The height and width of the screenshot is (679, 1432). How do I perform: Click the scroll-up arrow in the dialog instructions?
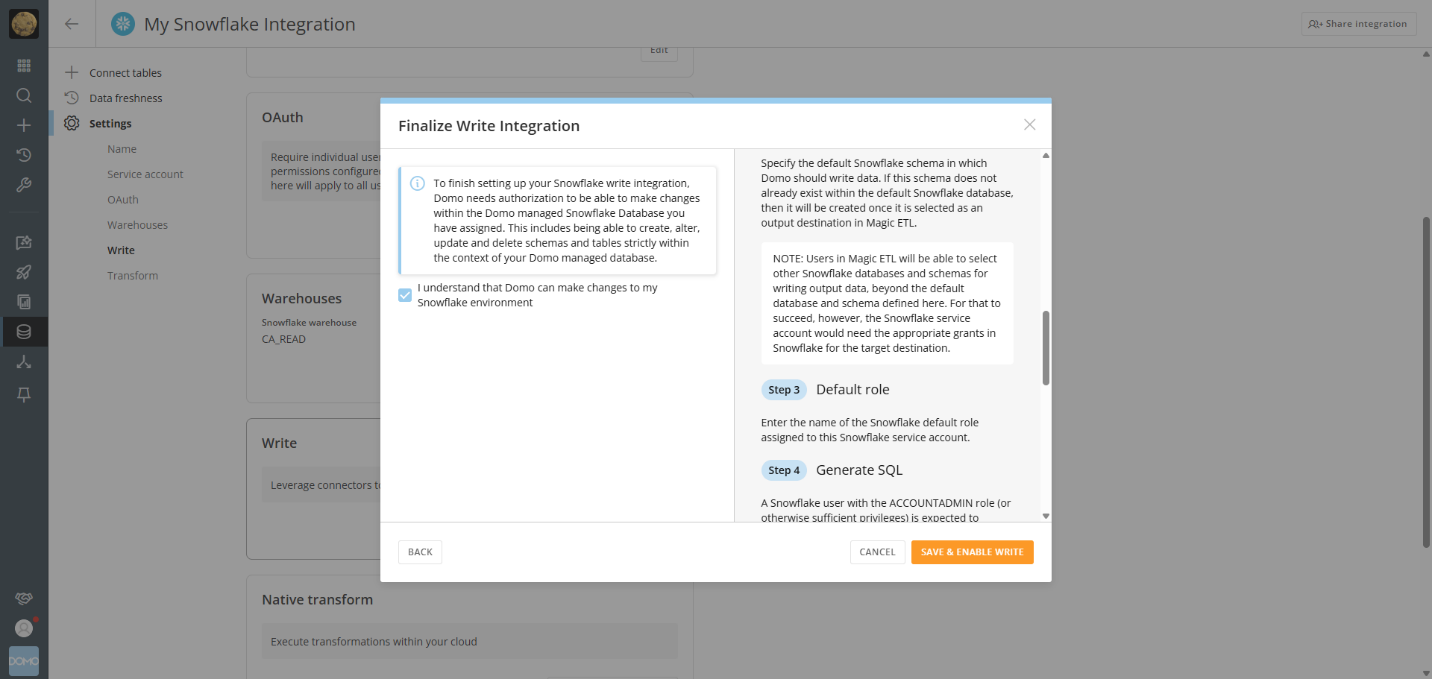[1046, 156]
